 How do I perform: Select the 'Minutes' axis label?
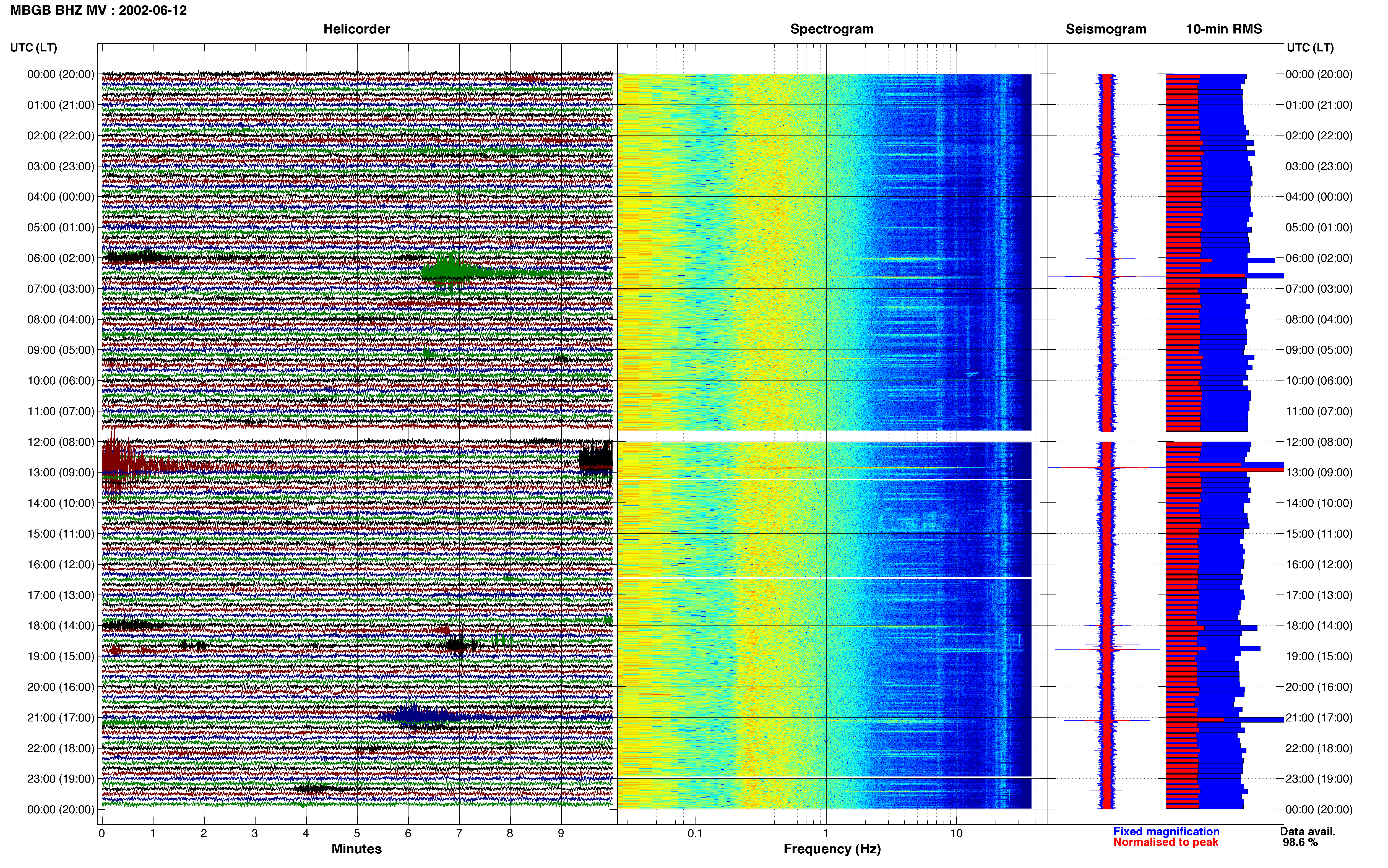coord(356,848)
